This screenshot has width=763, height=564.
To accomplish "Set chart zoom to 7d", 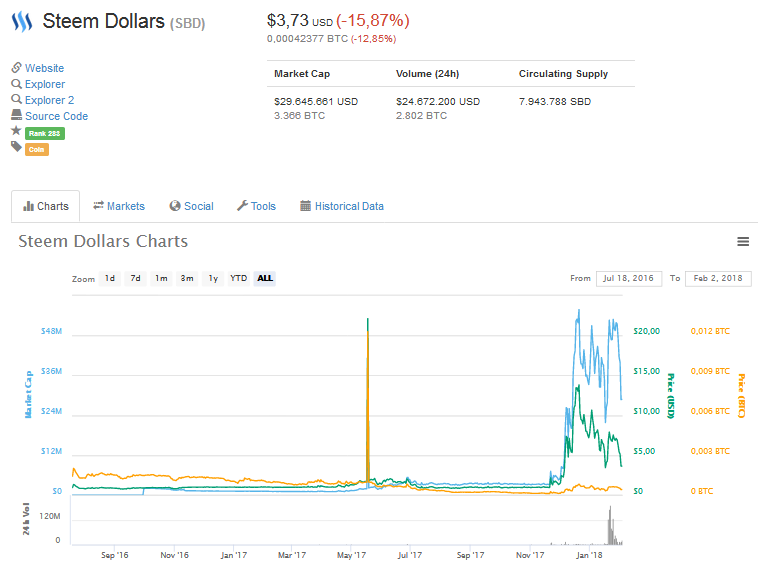I will tap(135, 278).
